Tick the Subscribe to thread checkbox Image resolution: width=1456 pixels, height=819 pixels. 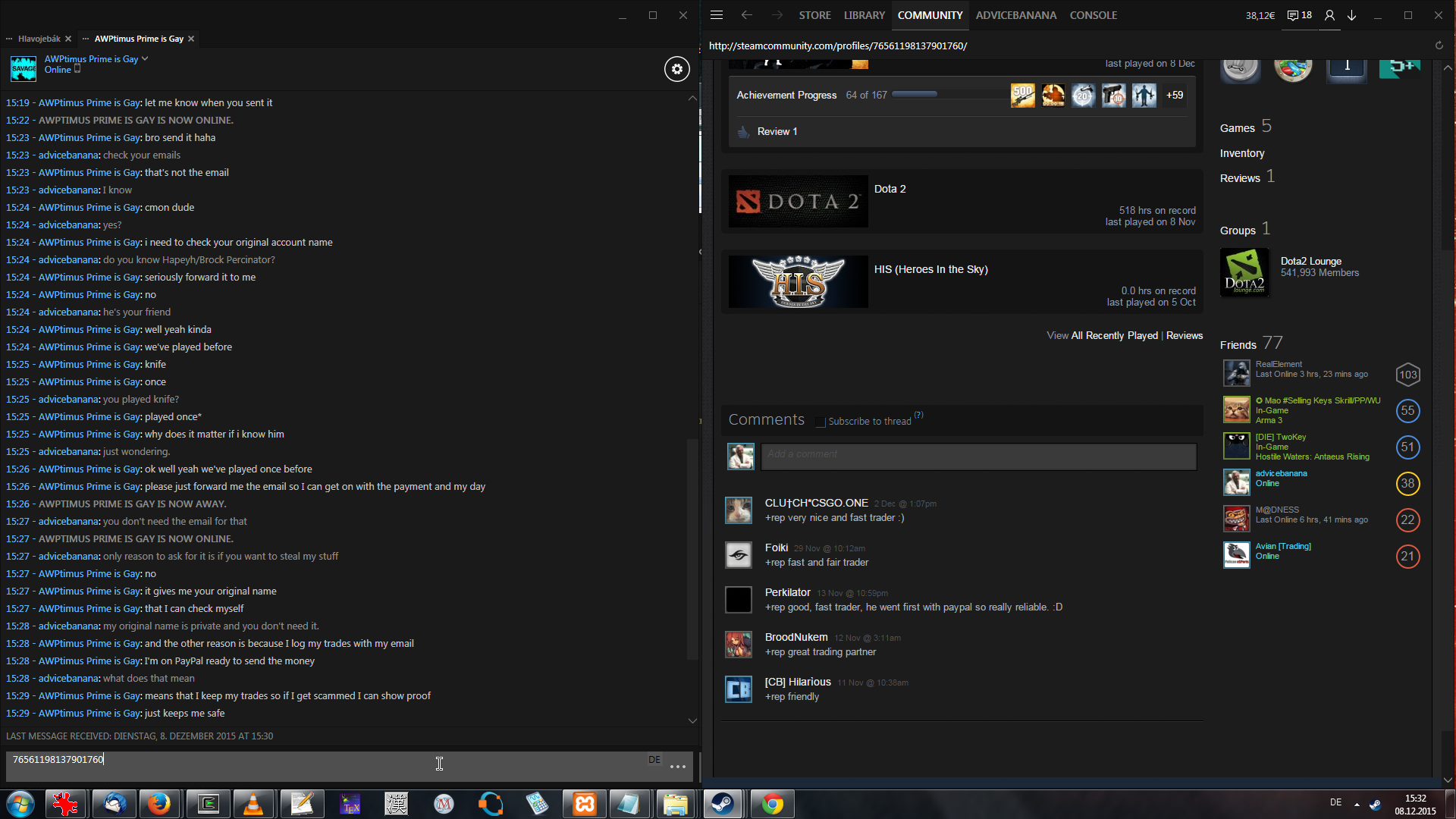coord(820,422)
